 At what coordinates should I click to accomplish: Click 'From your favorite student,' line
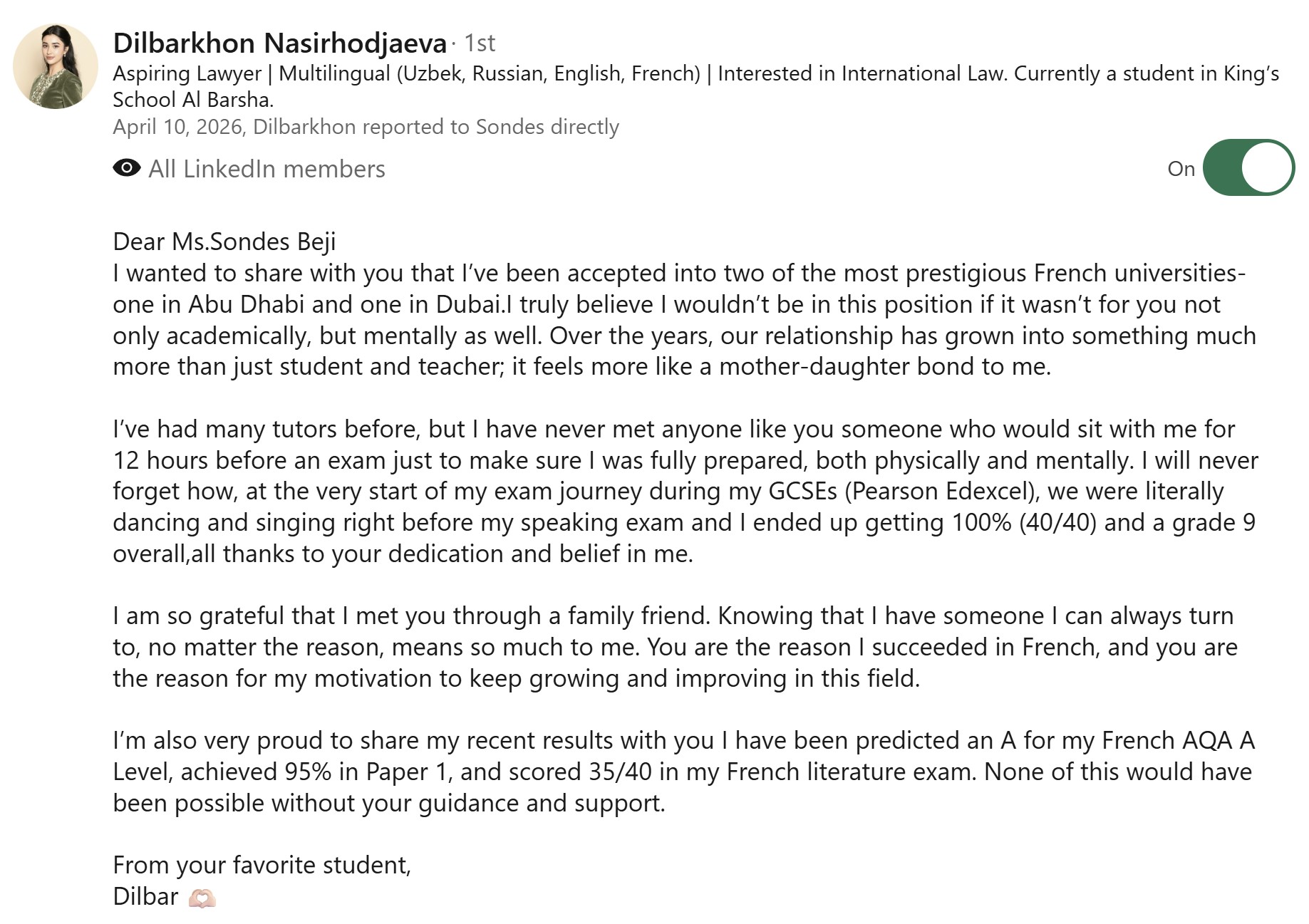262,865
